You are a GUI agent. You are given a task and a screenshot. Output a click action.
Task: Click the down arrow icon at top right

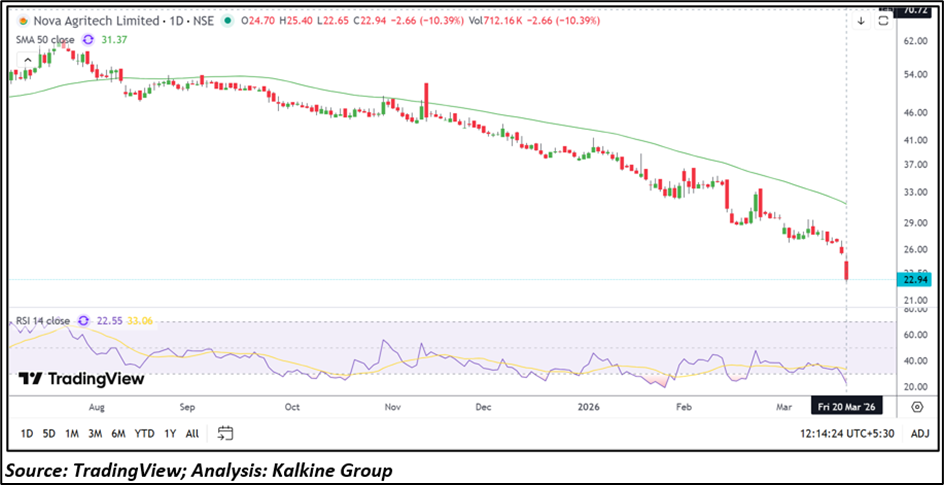(x=861, y=20)
